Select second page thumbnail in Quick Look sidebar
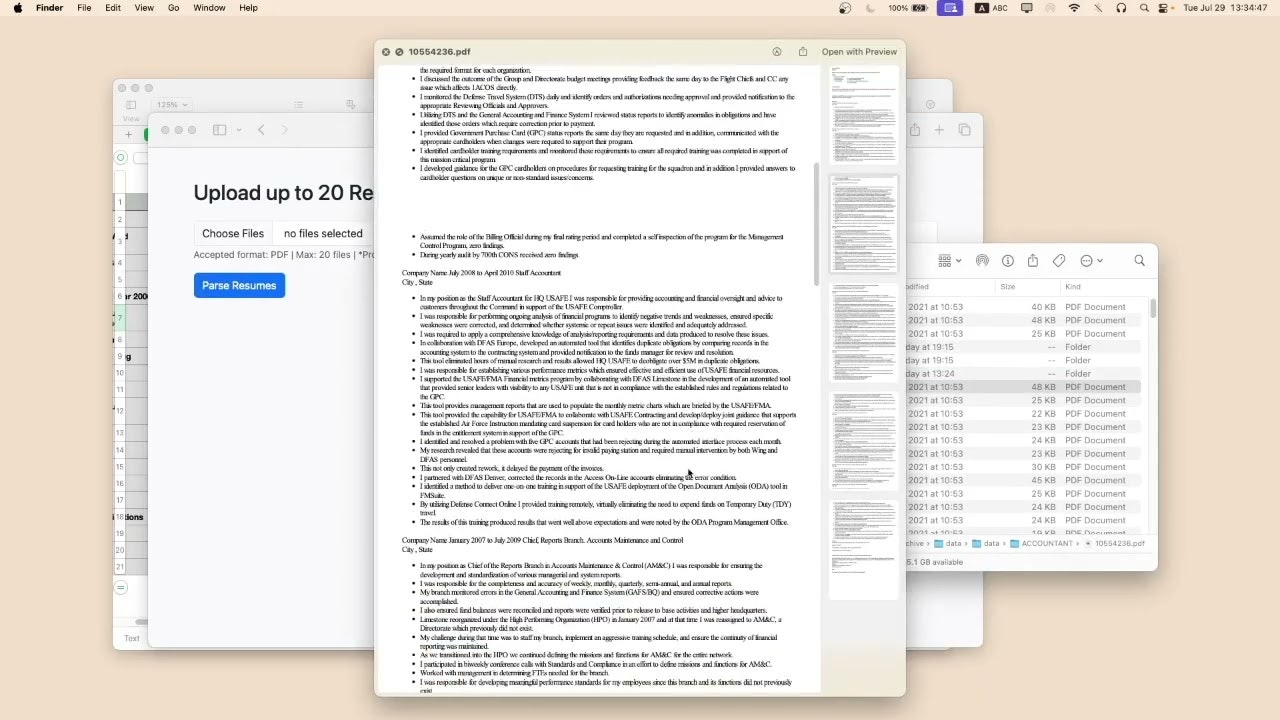The width and height of the screenshot is (1280, 720). 864,223
